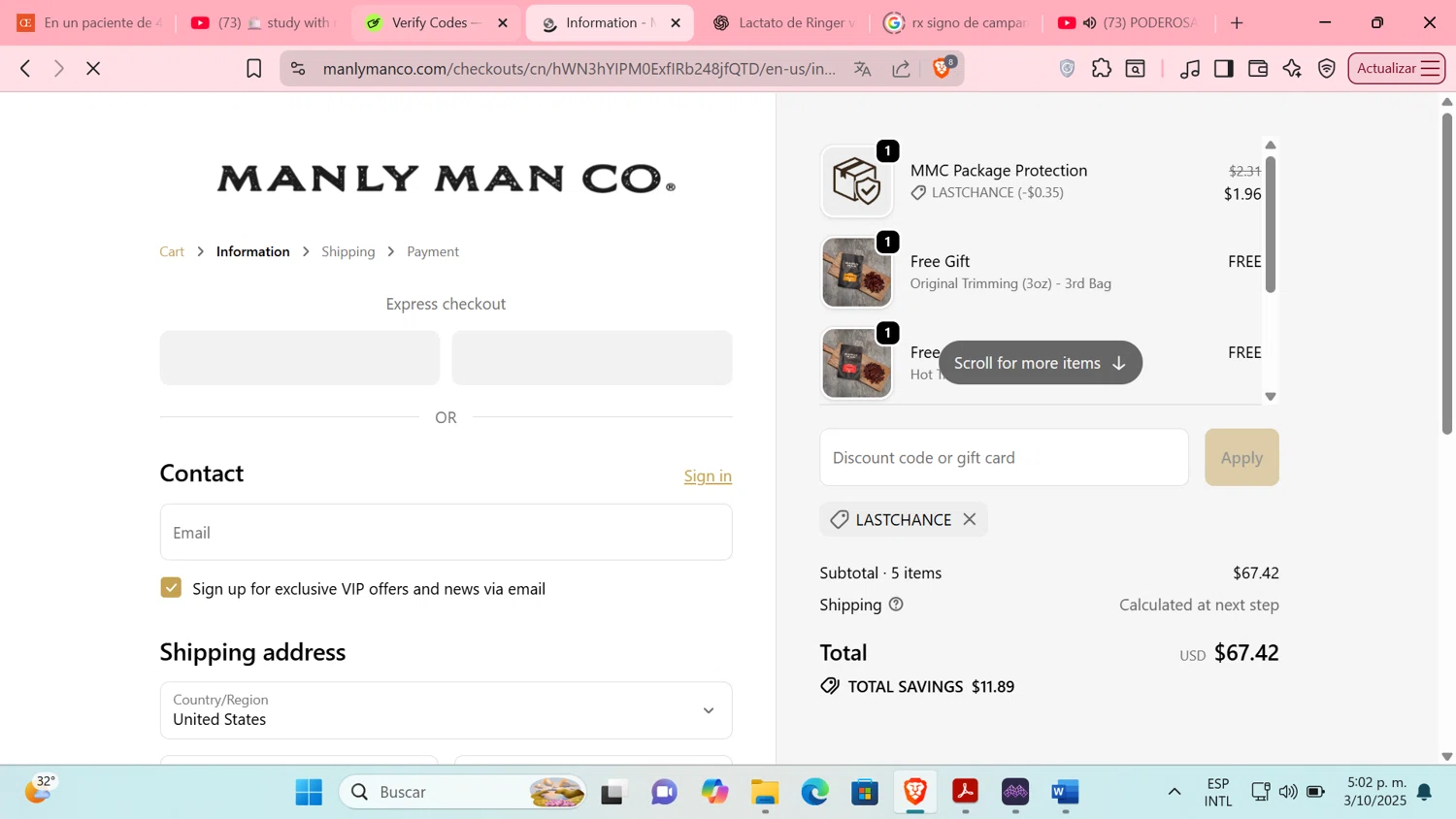Open Microsoft Word from taskbar
Screen dimensions: 1456x819
coord(1066,792)
